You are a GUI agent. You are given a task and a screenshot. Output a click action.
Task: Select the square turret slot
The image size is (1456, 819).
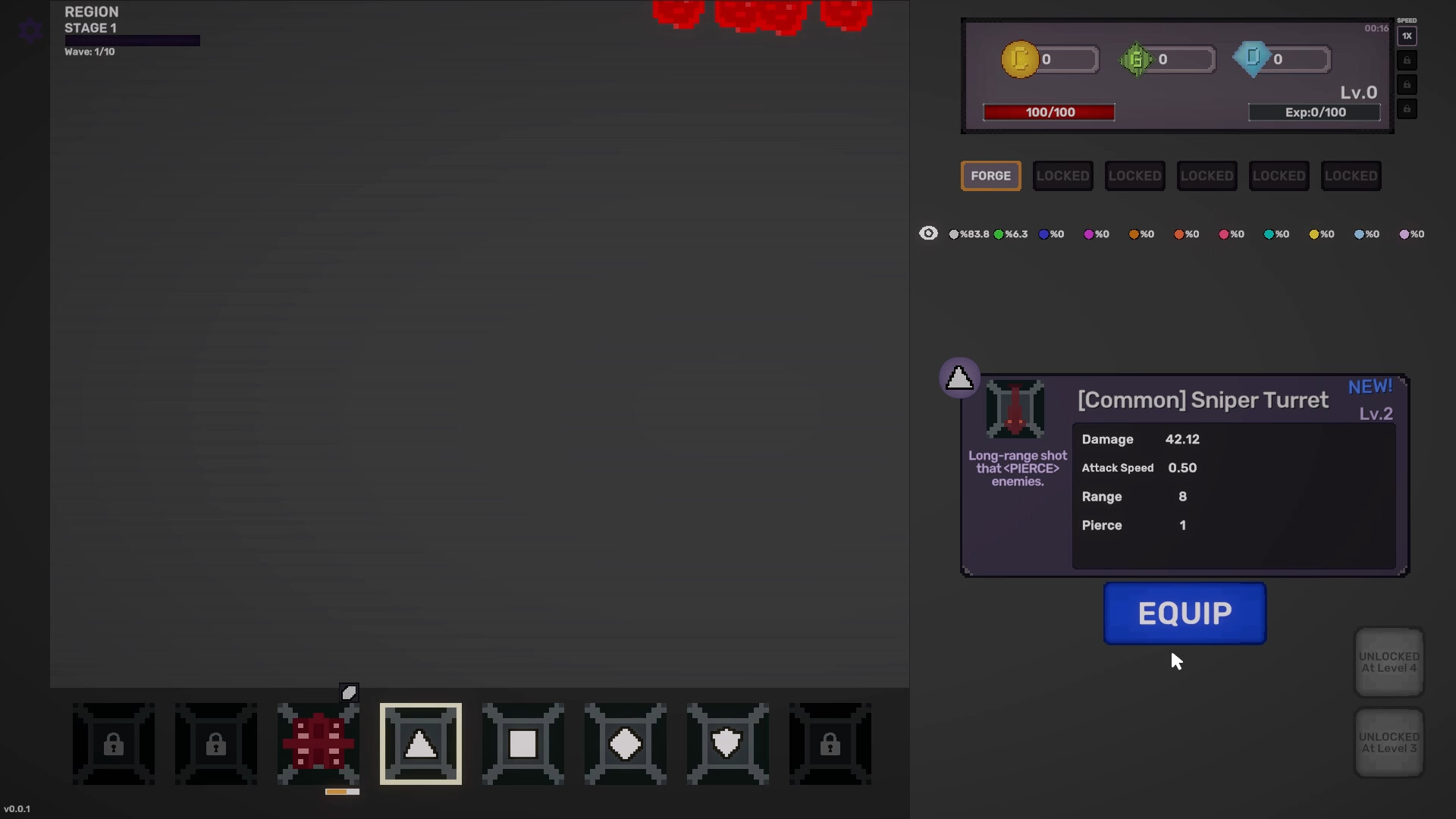click(523, 744)
